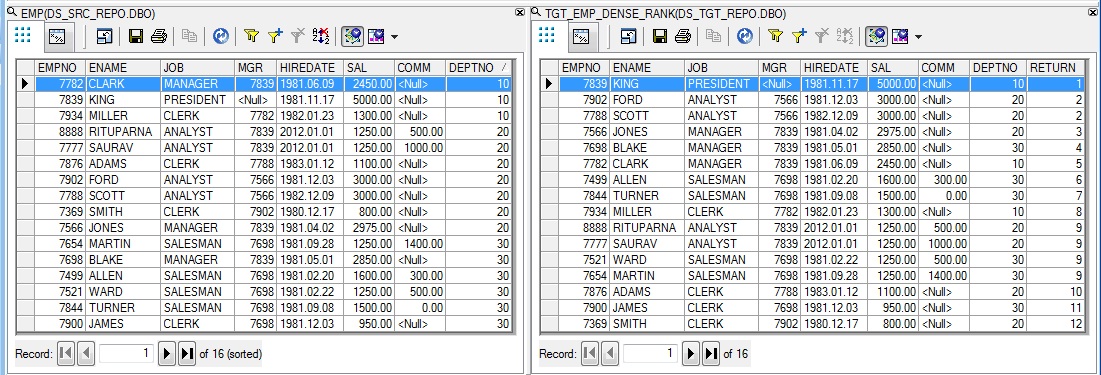The width and height of the screenshot is (1101, 375).
Task: Save EMP data with the floppy icon
Action: [137, 37]
